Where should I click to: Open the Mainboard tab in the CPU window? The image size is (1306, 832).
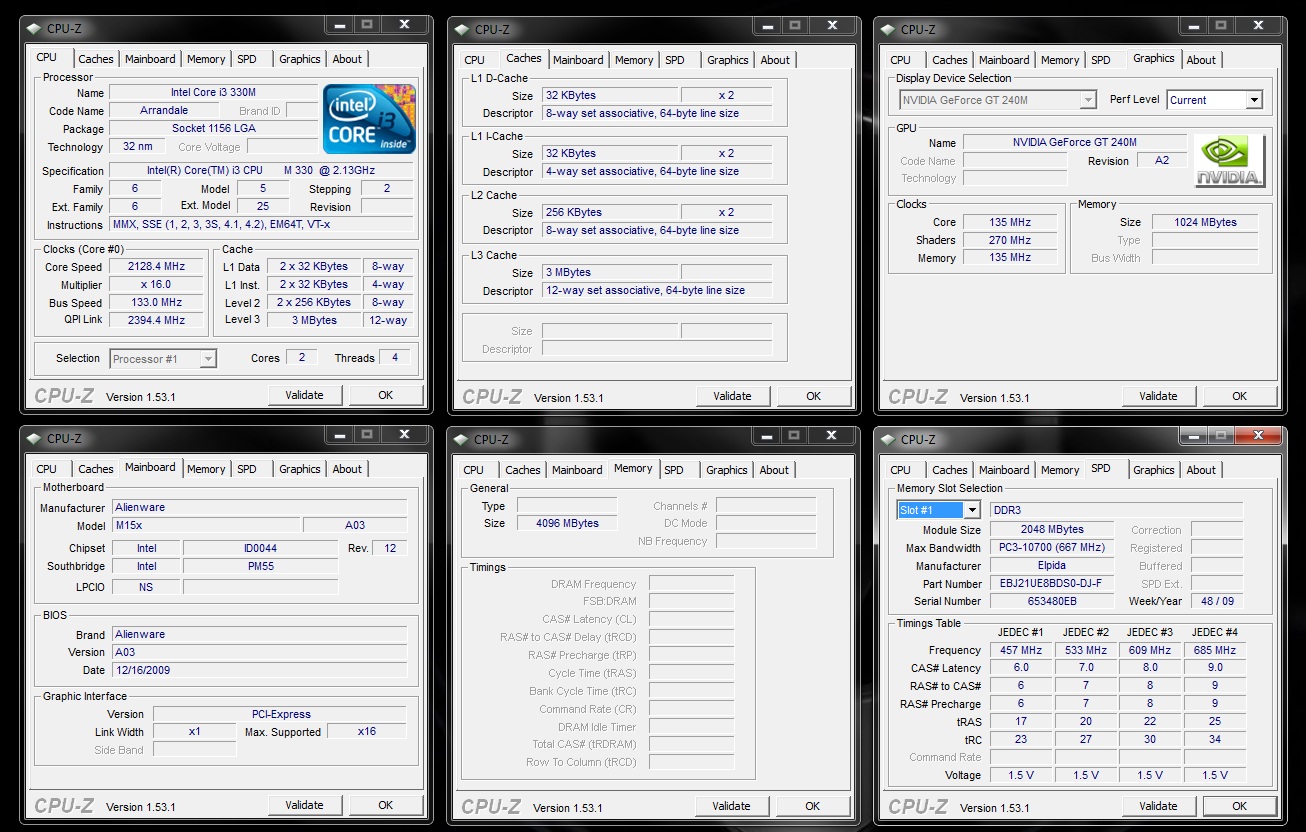coord(150,59)
